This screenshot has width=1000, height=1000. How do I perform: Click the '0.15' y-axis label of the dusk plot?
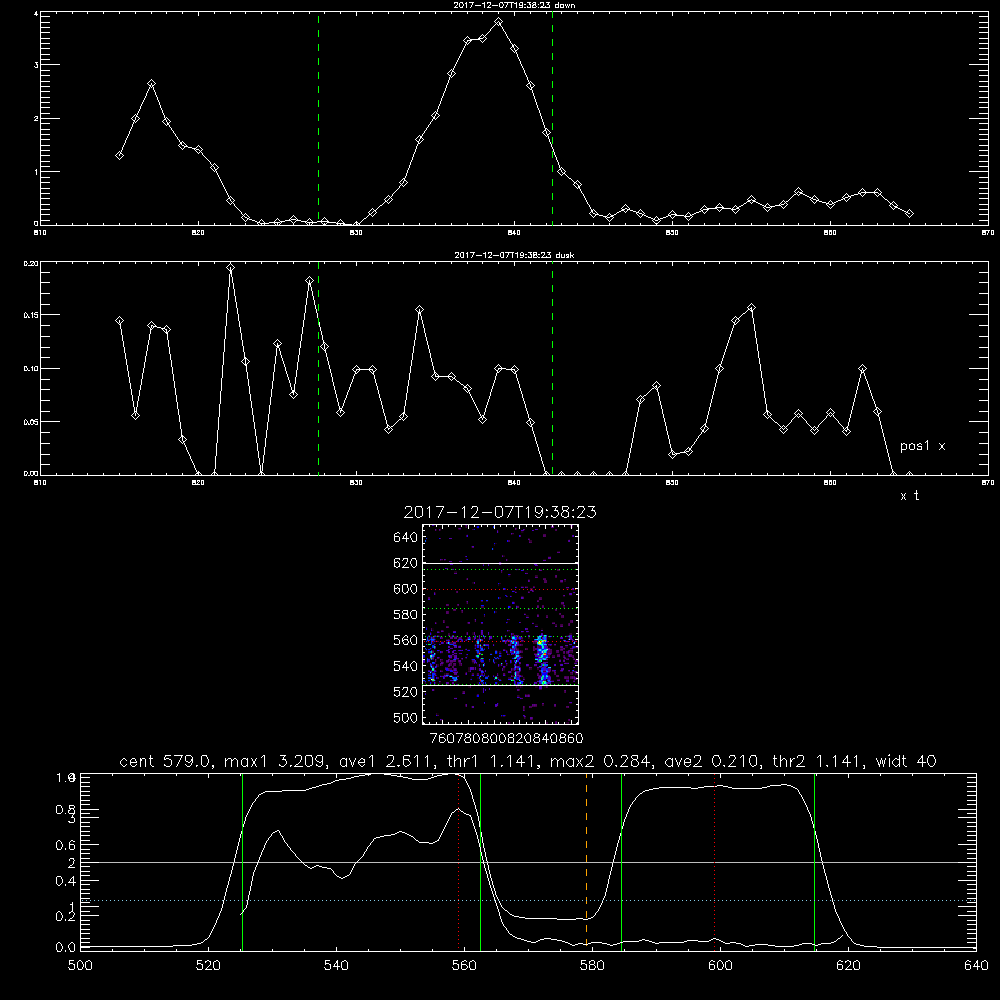coord(31,315)
